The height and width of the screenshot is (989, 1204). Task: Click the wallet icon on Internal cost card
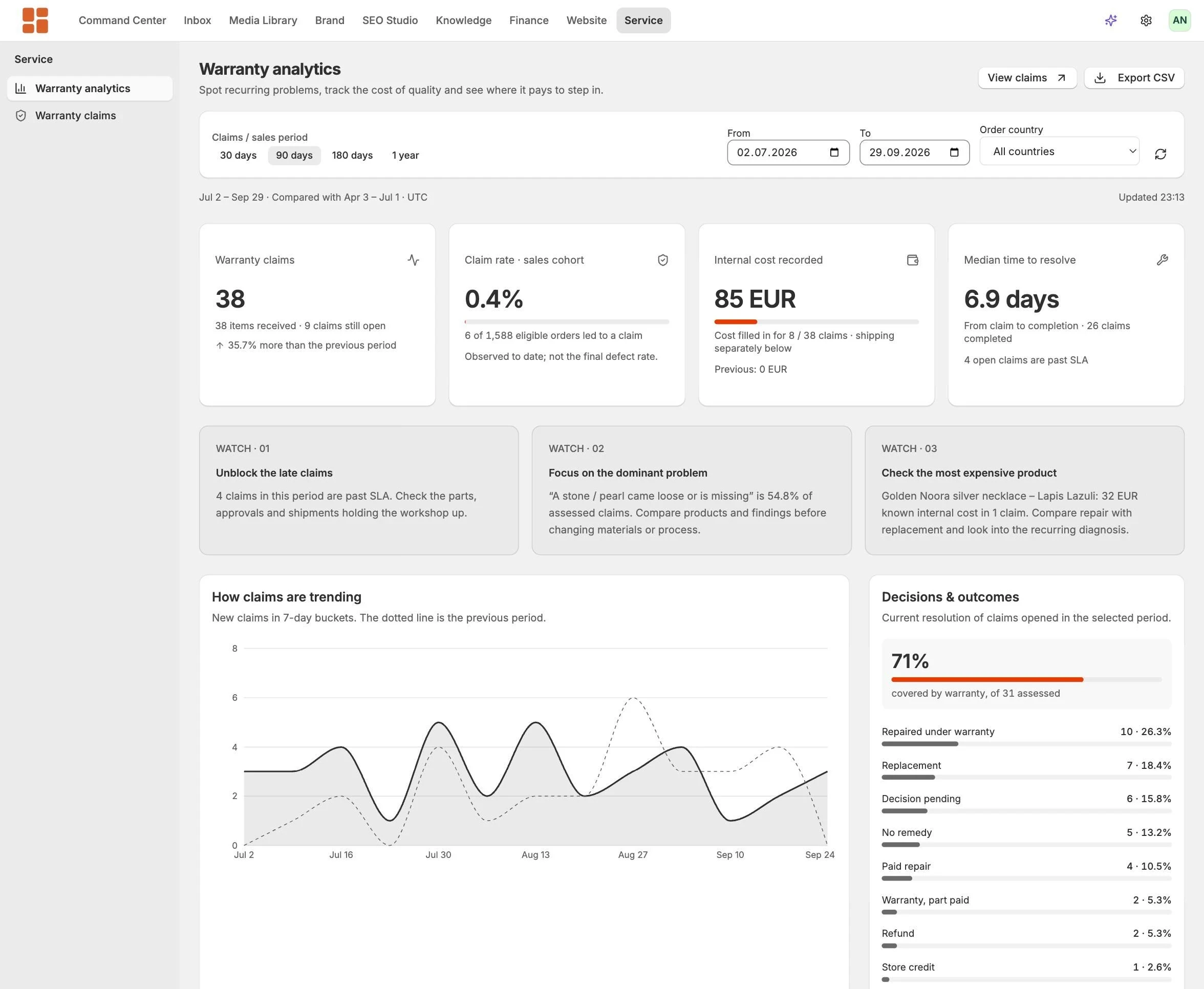pyautogui.click(x=912, y=261)
